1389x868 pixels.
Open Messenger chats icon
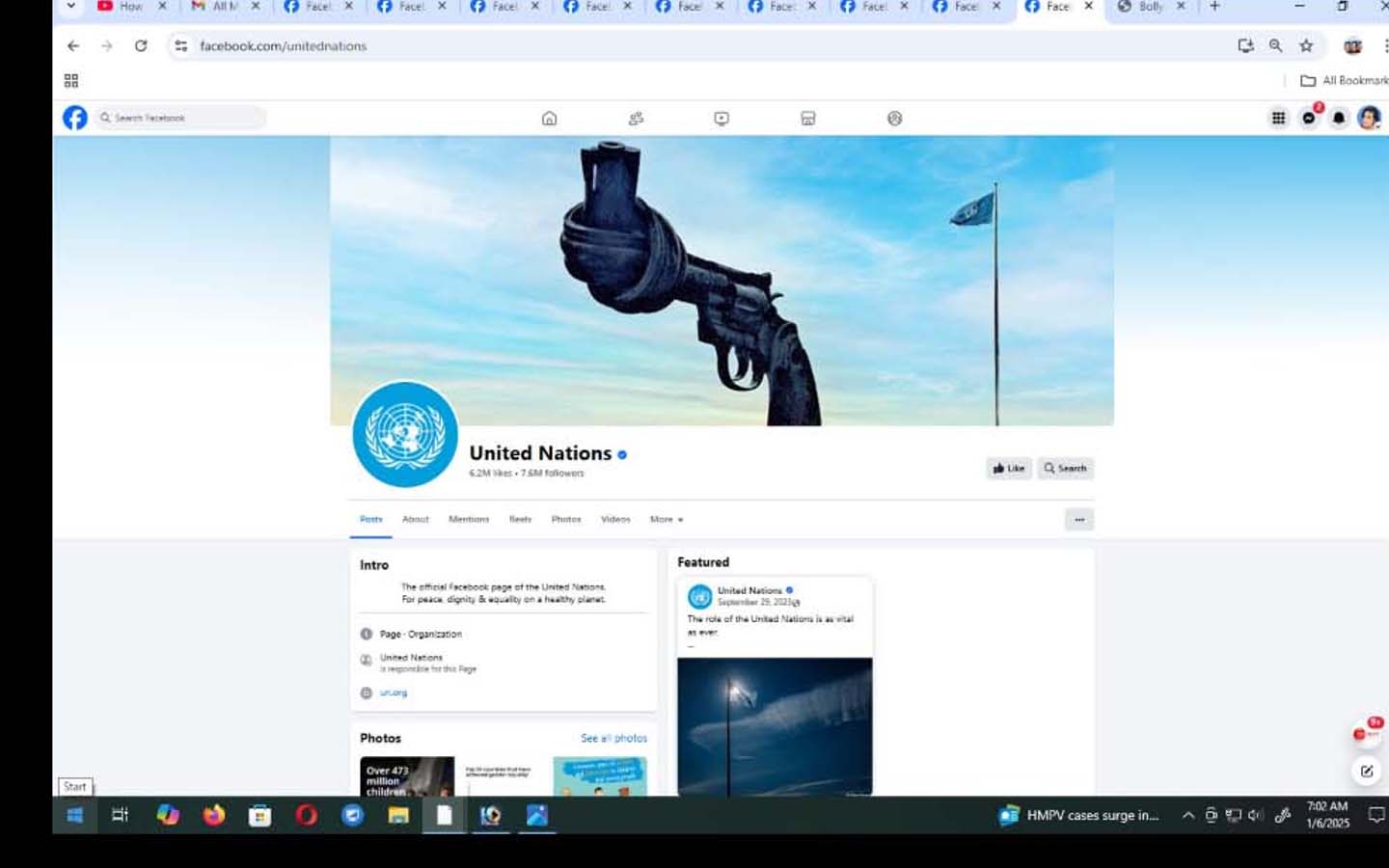(x=1309, y=118)
